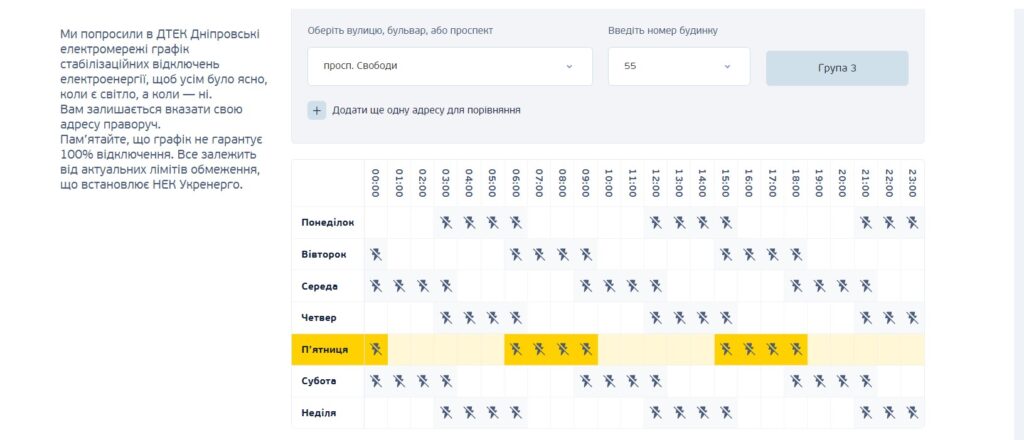Image resolution: width=1024 pixels, height=440 pixels.
Task: Click the plus icon to add another address
Action: coord(317,110)
